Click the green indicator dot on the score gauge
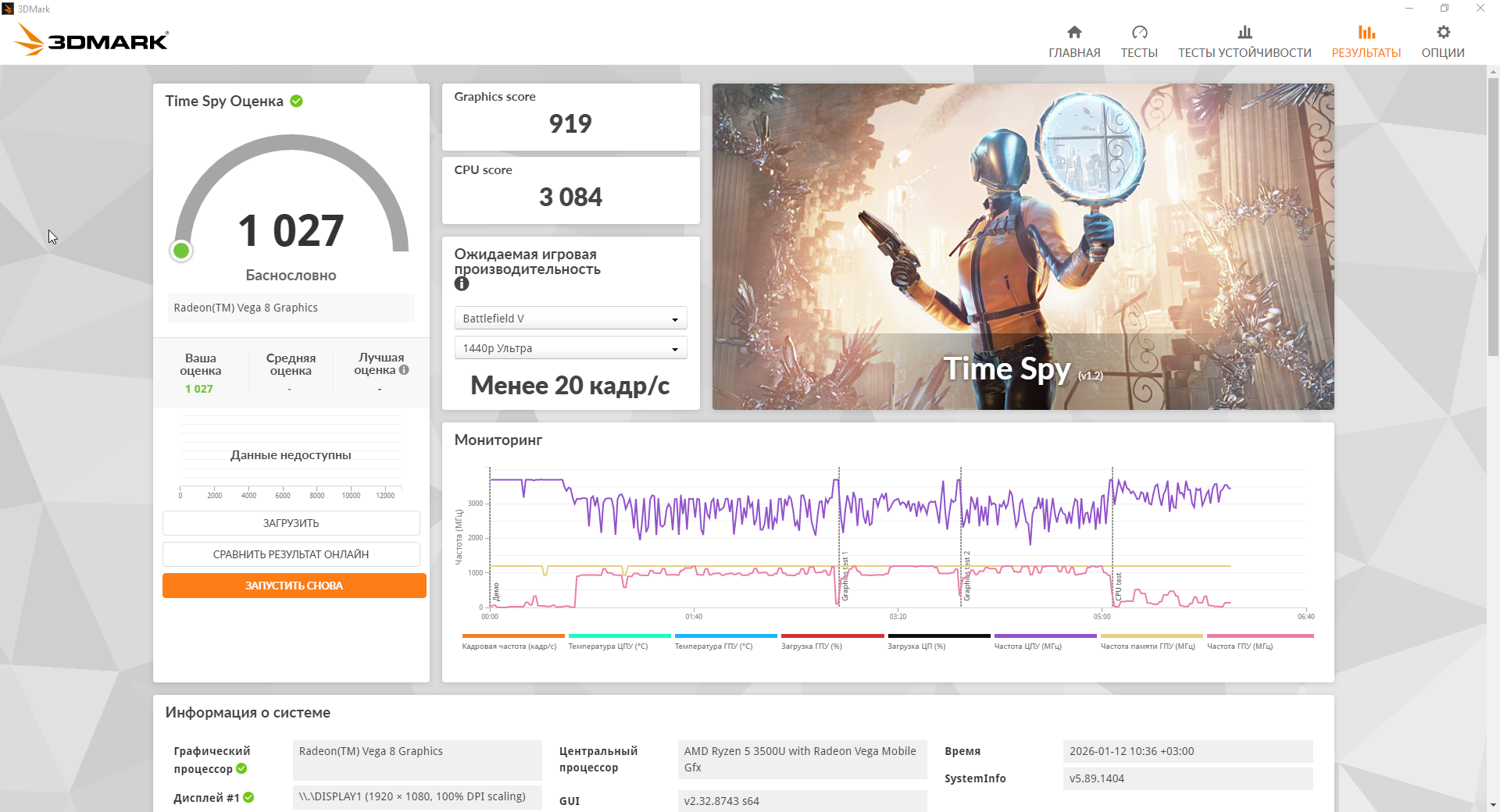Image resolution: width=1500 pixels, height=812 pixels. tap(181, 251)
